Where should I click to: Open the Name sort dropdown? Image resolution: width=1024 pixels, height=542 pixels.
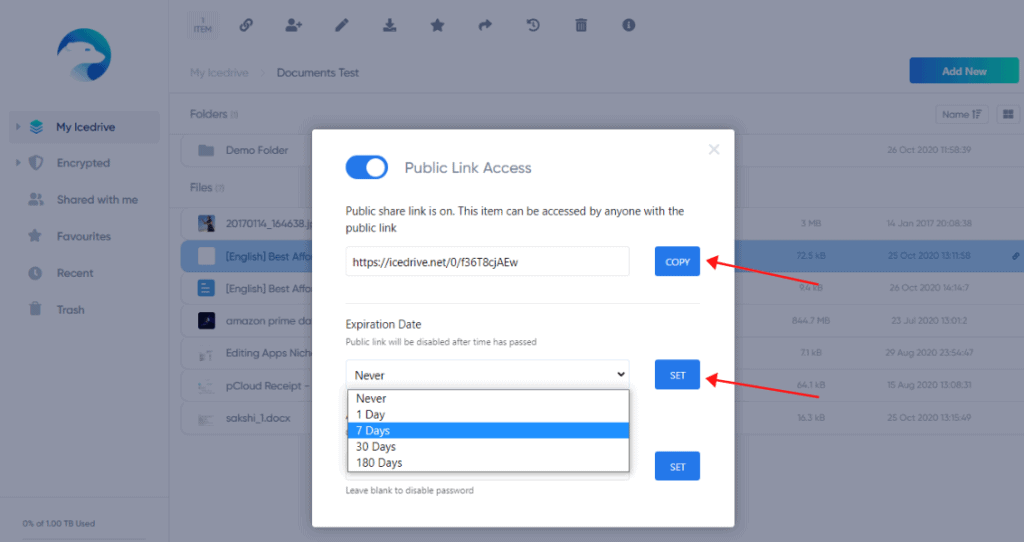[x=961, y=114]
